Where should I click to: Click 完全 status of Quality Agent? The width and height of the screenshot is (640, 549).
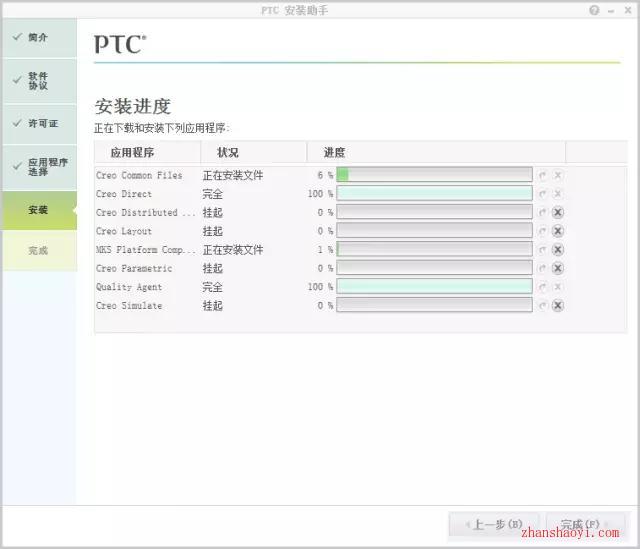[213, 287]
